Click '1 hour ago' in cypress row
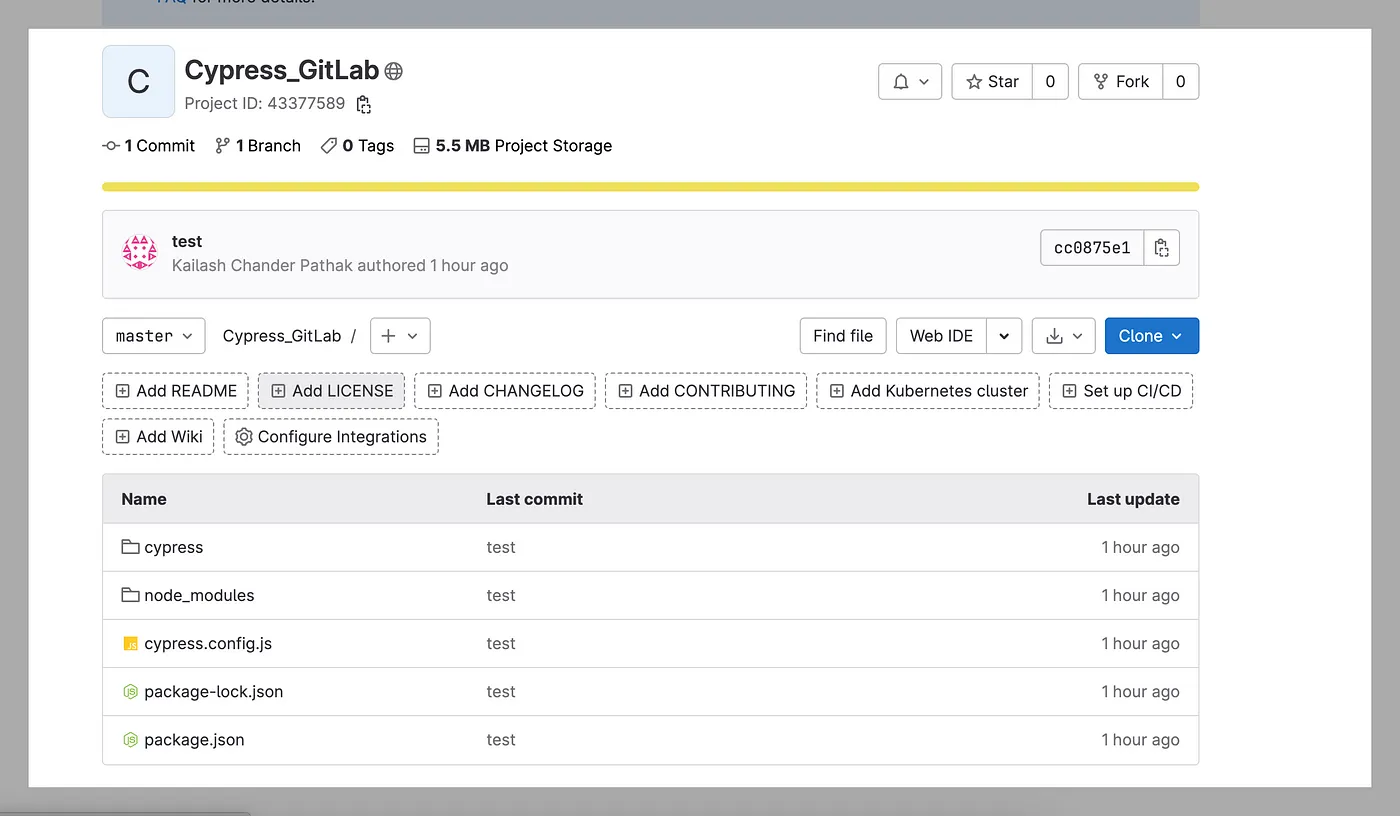This screenshot has width=1400, height=816. coord(1140,547)
